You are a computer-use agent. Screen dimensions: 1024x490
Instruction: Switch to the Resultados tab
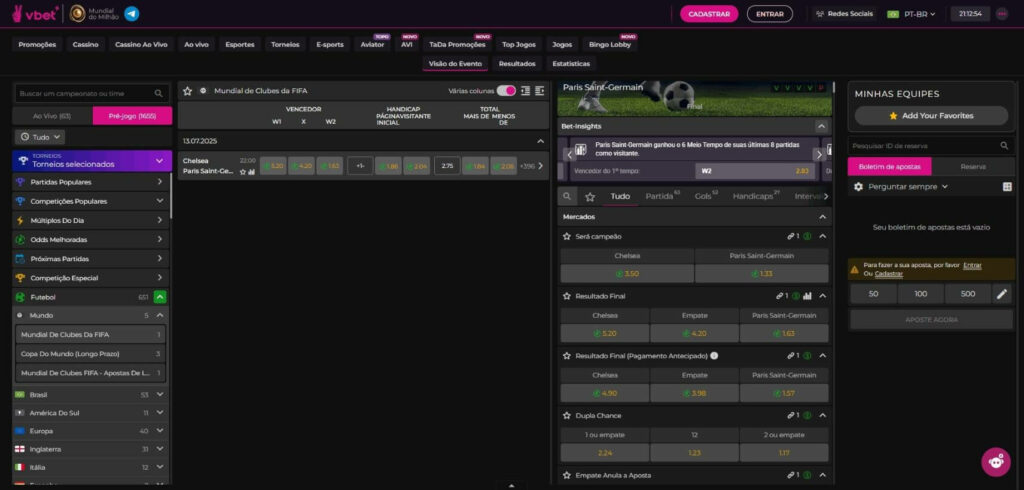pos(517,63)
